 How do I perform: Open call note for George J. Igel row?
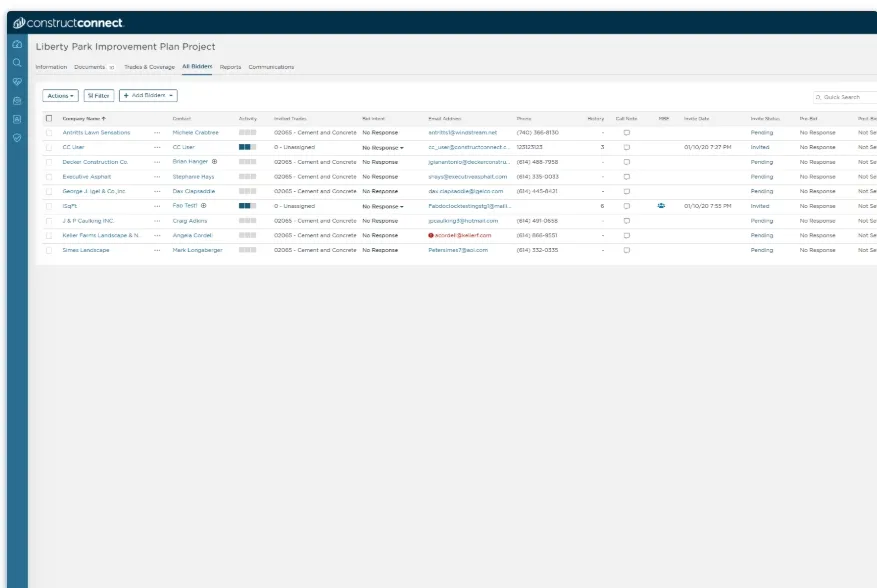(626, 191)
